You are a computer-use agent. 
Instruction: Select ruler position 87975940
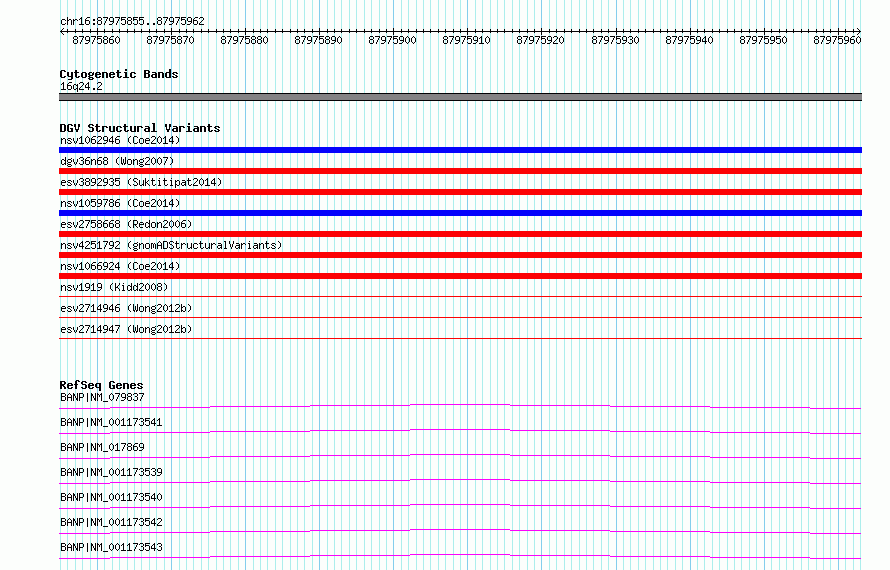(x=689, y=40)
